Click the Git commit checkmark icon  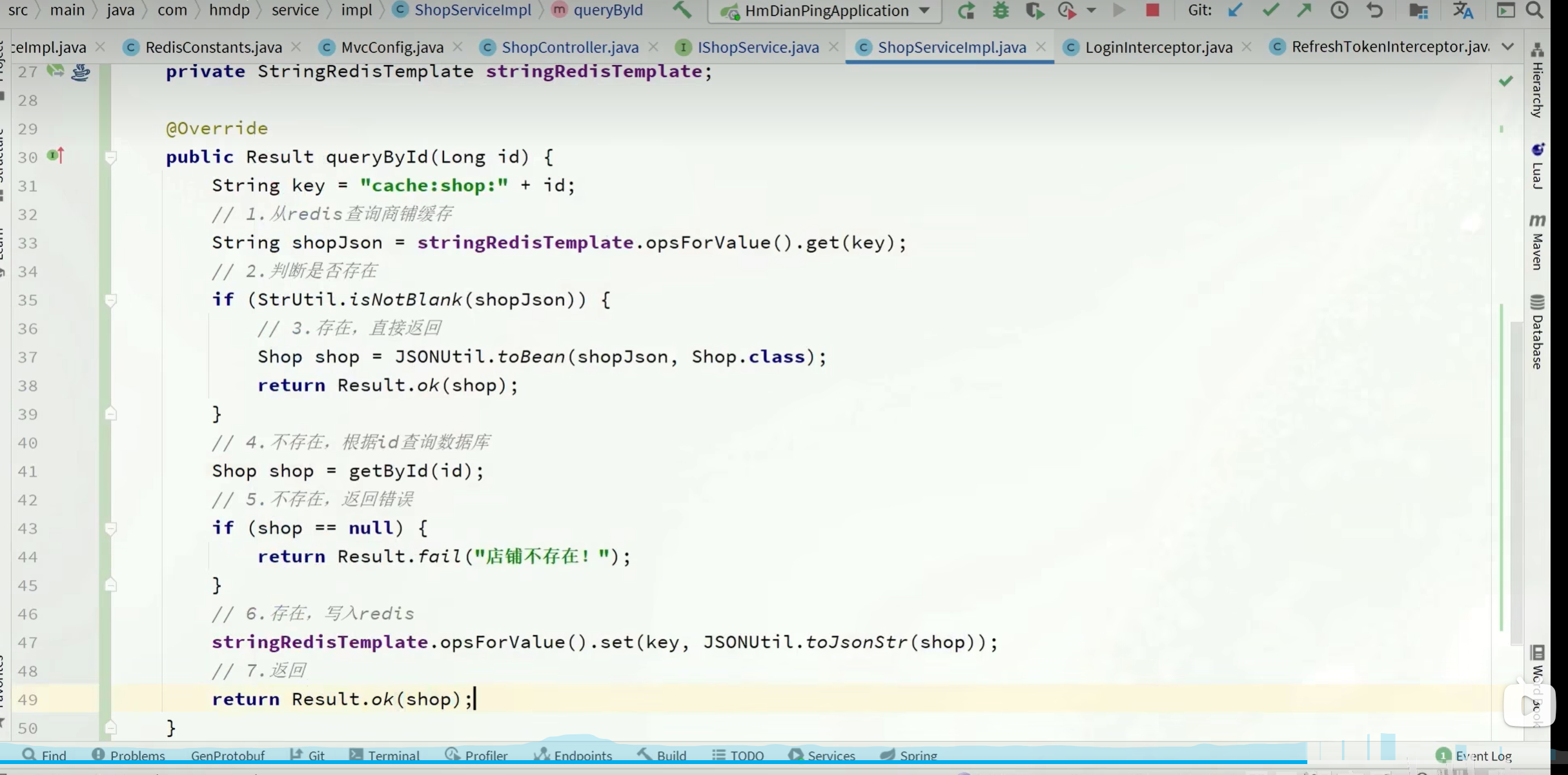click(x=1270, y=10)
